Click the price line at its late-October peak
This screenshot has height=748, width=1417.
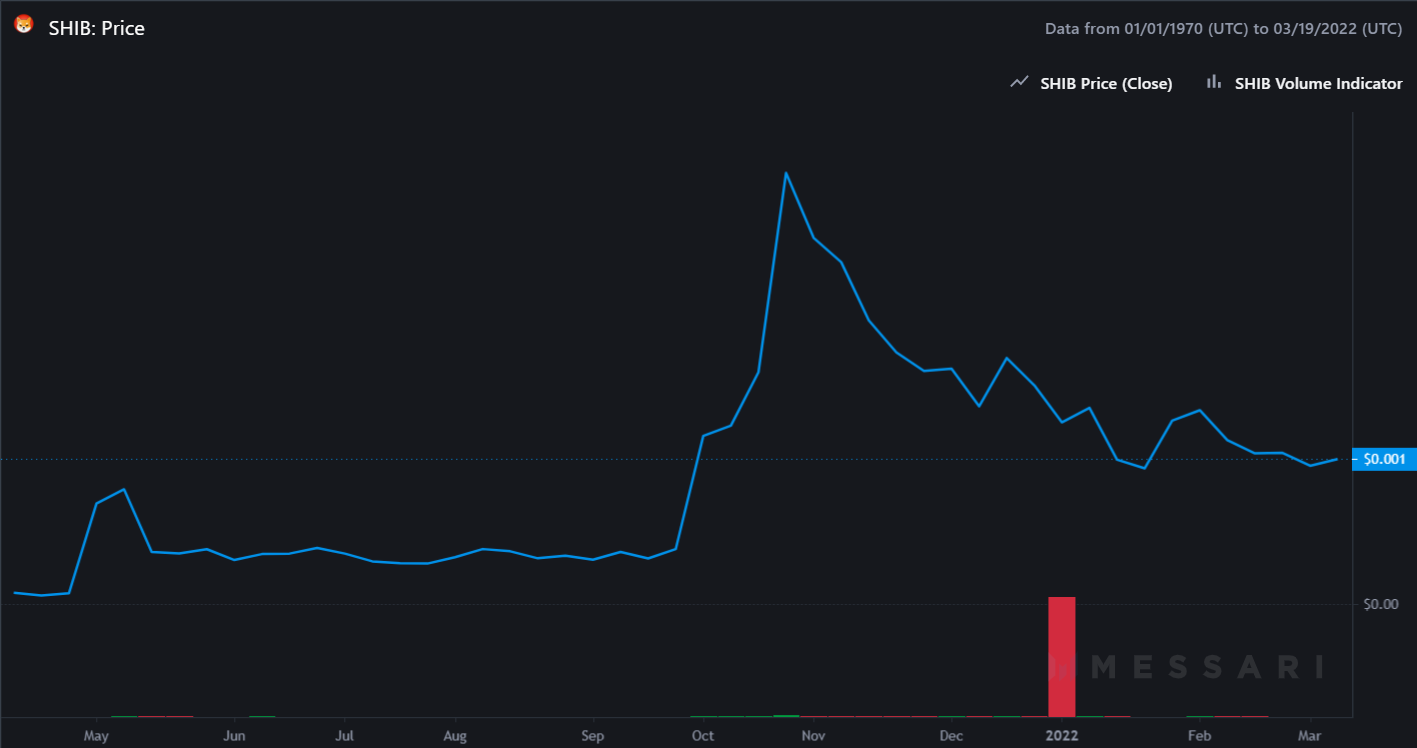click(x=788, y=173)
